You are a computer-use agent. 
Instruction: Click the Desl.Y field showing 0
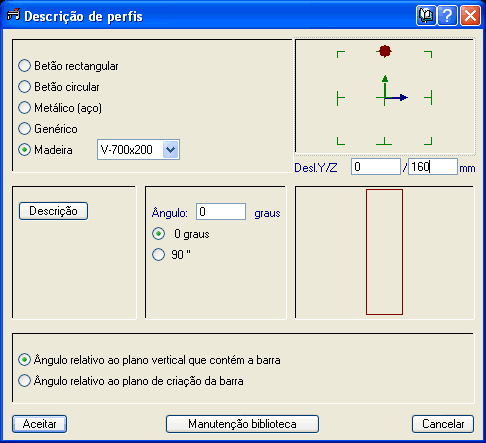coord(376,166)
